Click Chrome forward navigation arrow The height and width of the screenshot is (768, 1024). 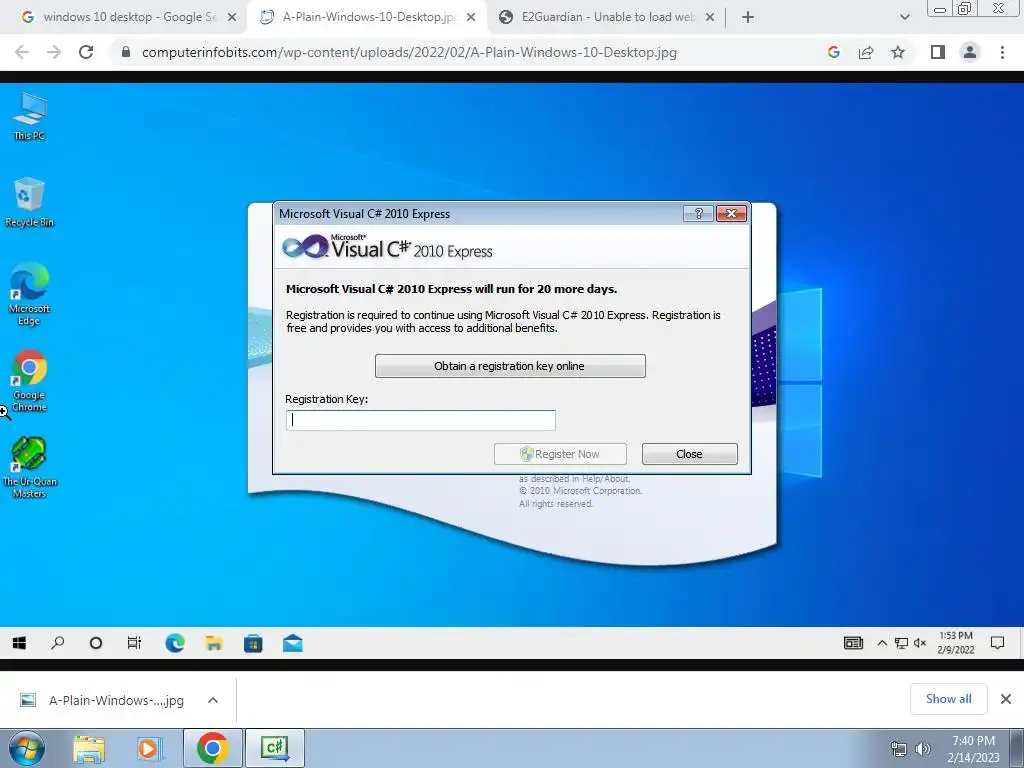point(54,52)
